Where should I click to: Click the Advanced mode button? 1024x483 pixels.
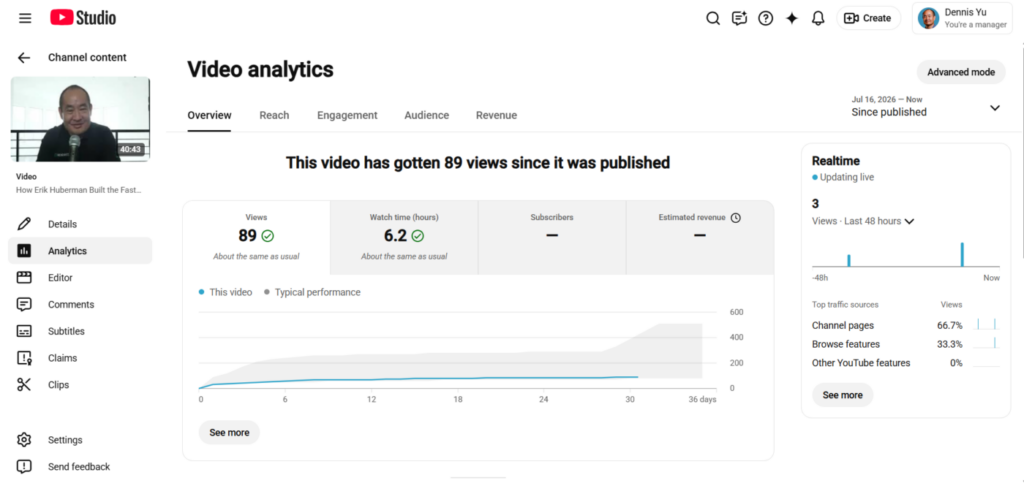pyautogui.click(x=961, y=72)
